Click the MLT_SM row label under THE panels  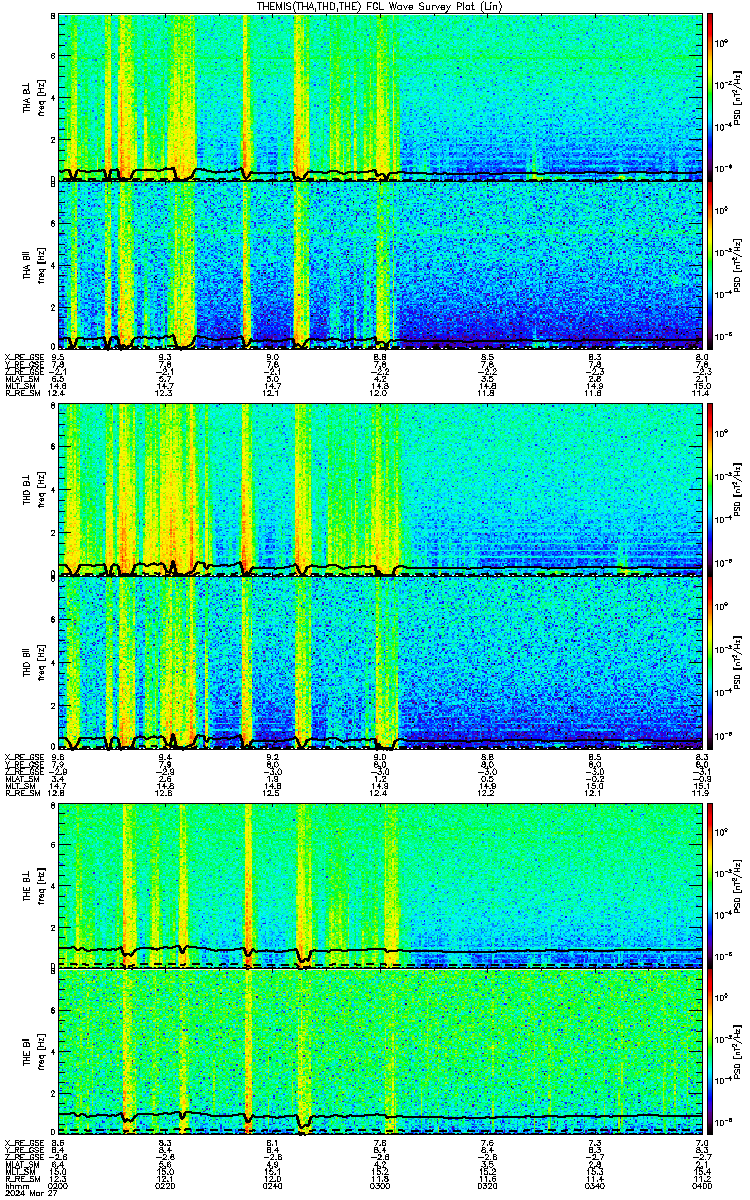click(20, 1171)
